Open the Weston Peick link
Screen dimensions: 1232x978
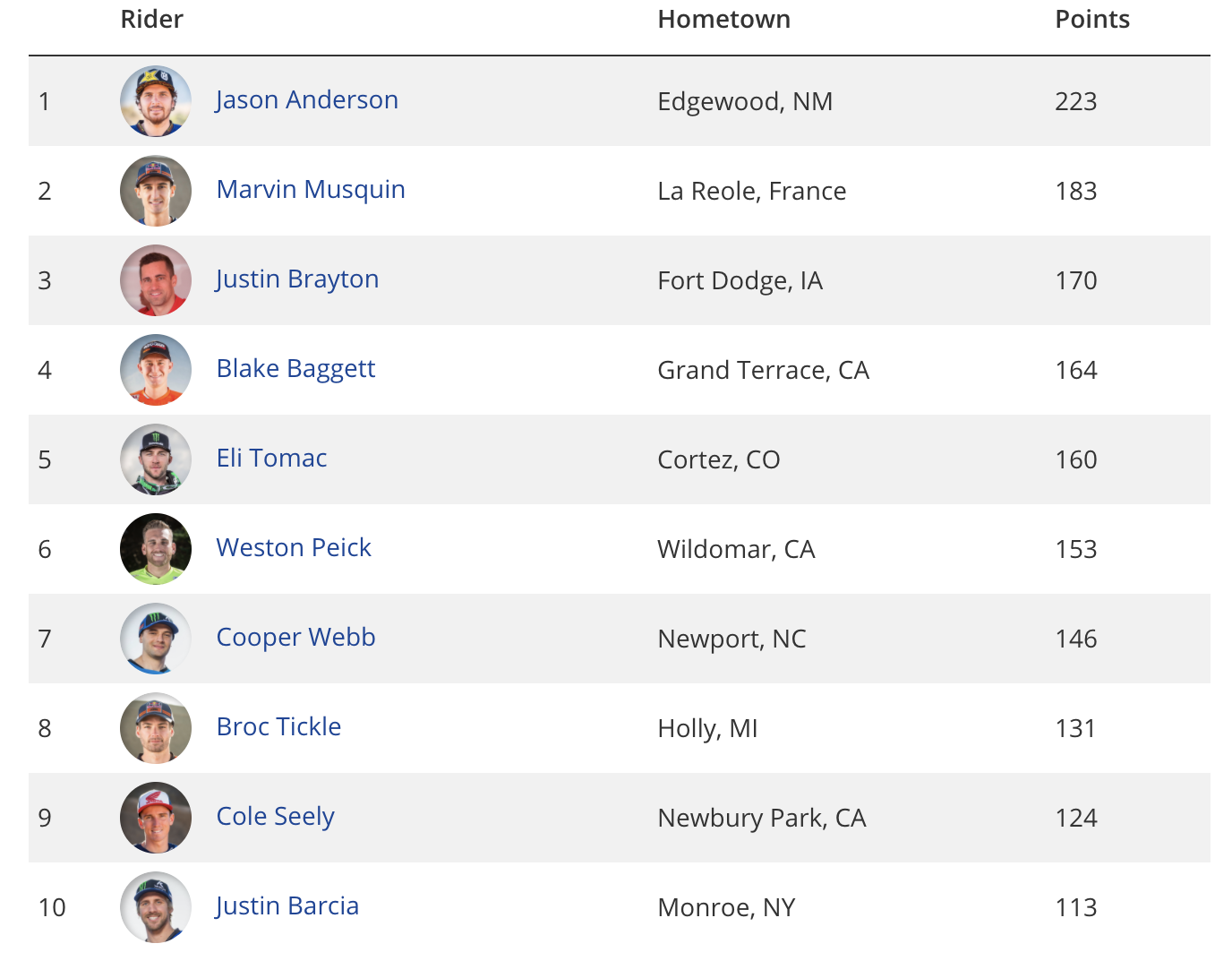coord(294,547)
